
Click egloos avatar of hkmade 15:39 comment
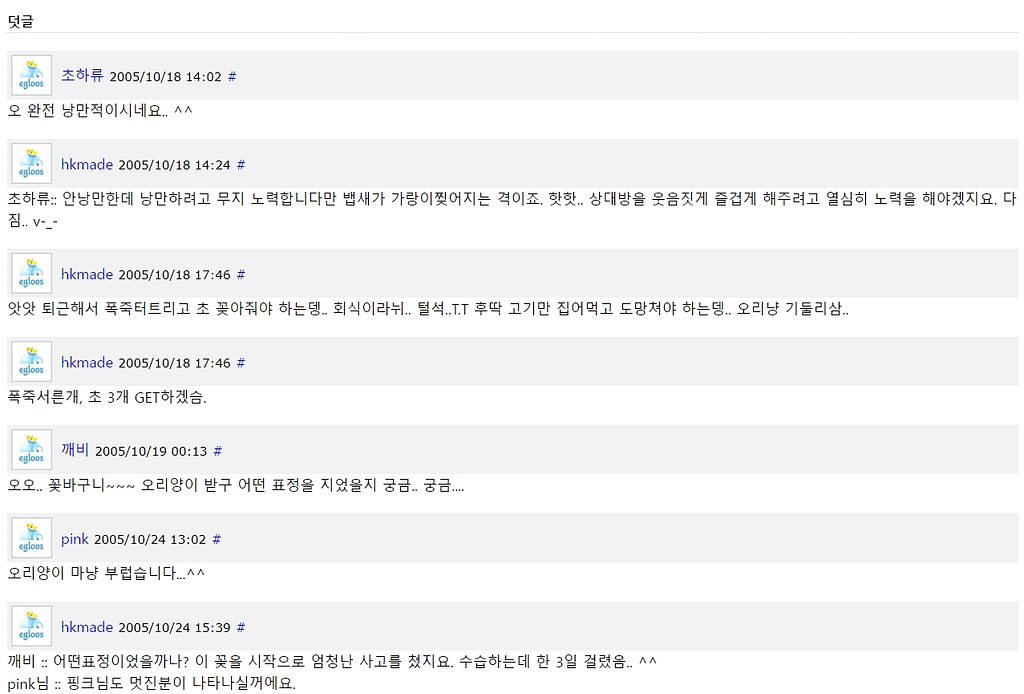[x=31, y=626]
